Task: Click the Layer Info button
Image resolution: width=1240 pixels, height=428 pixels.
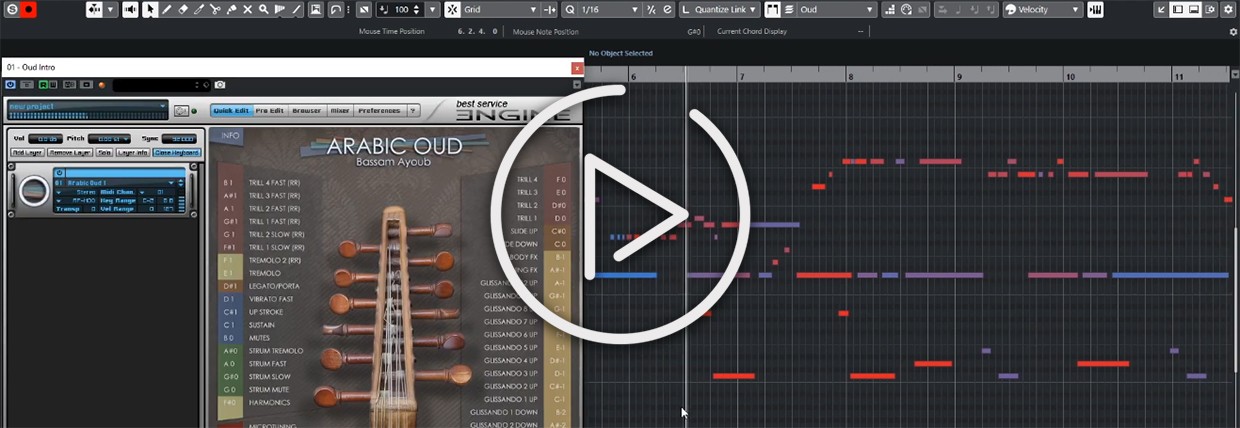Action: [133, 153]
